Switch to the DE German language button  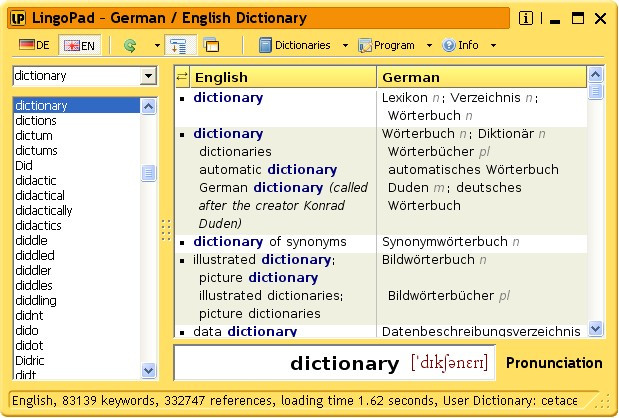pos(34,45)
